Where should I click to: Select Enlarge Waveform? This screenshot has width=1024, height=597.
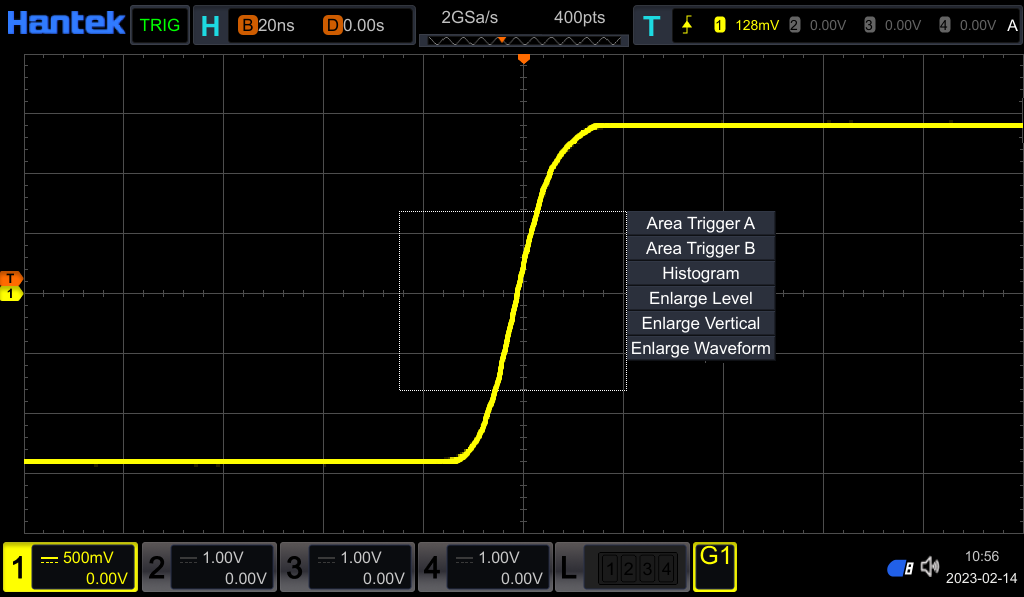pos(700,348)
